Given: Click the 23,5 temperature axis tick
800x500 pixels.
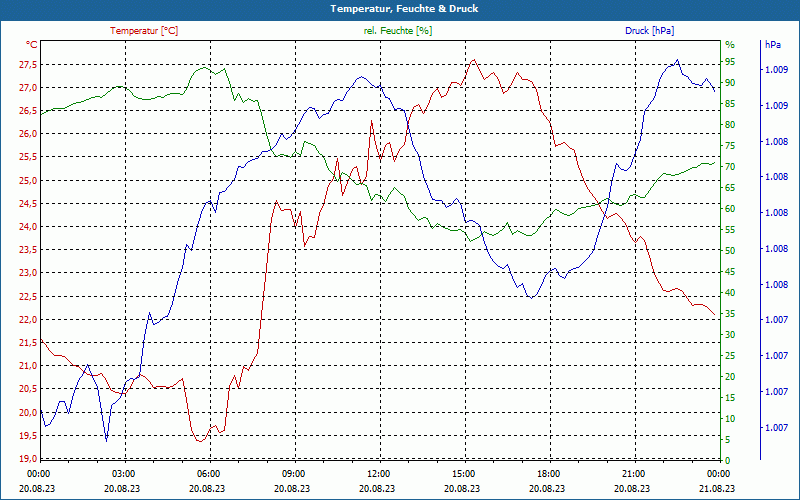Looking at the screenshot, I should point(28,250).
